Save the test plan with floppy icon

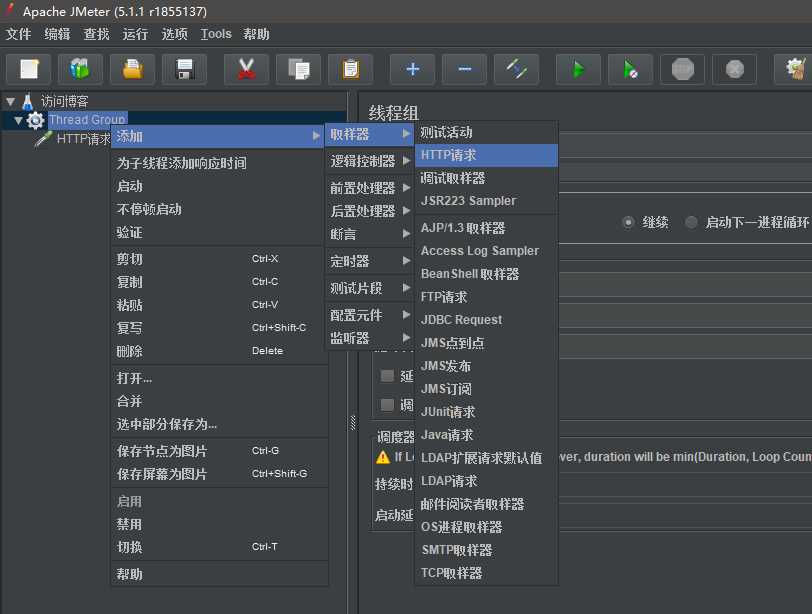[184, 69]
